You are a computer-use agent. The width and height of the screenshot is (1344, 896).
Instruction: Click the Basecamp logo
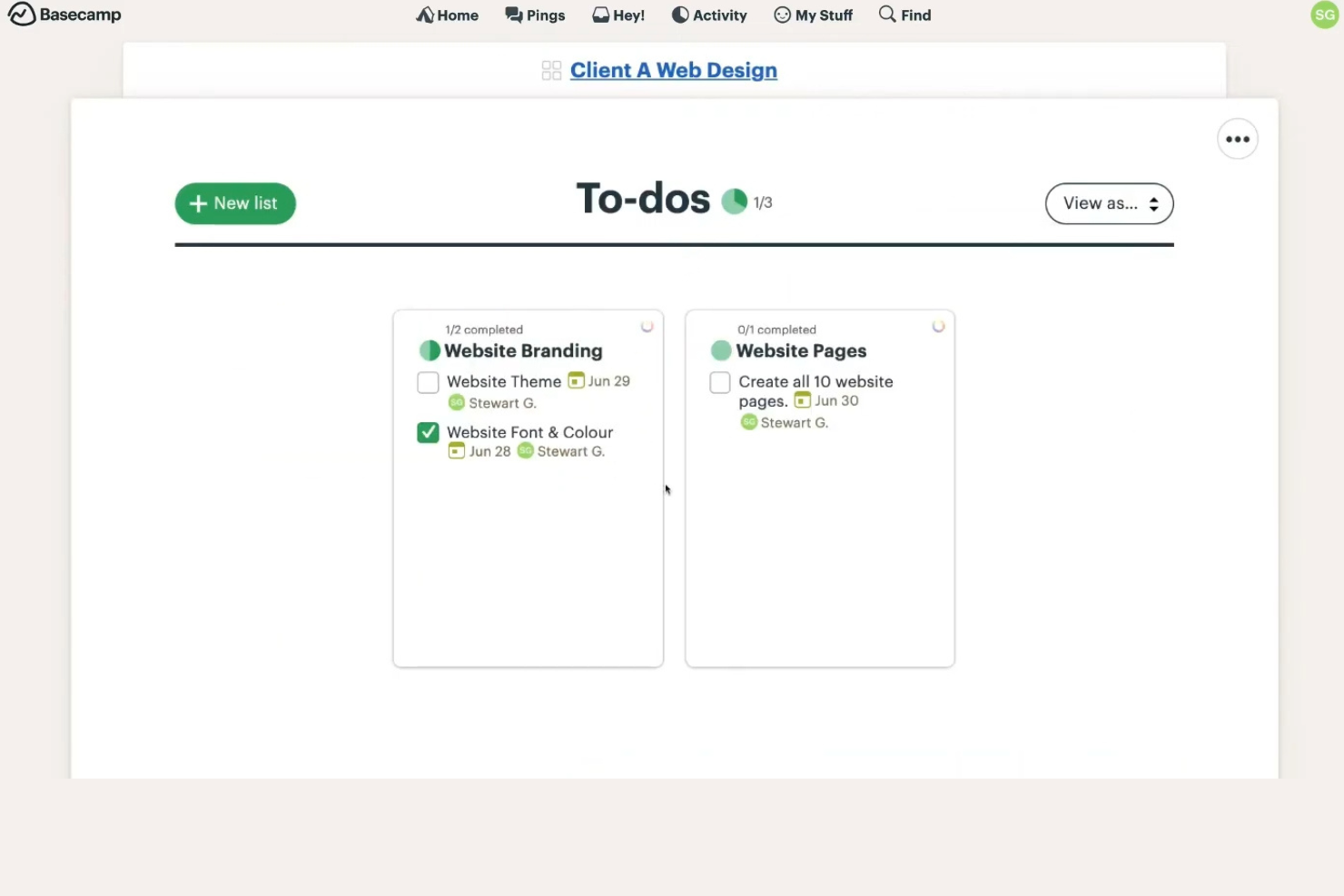[x=64, y=15]
